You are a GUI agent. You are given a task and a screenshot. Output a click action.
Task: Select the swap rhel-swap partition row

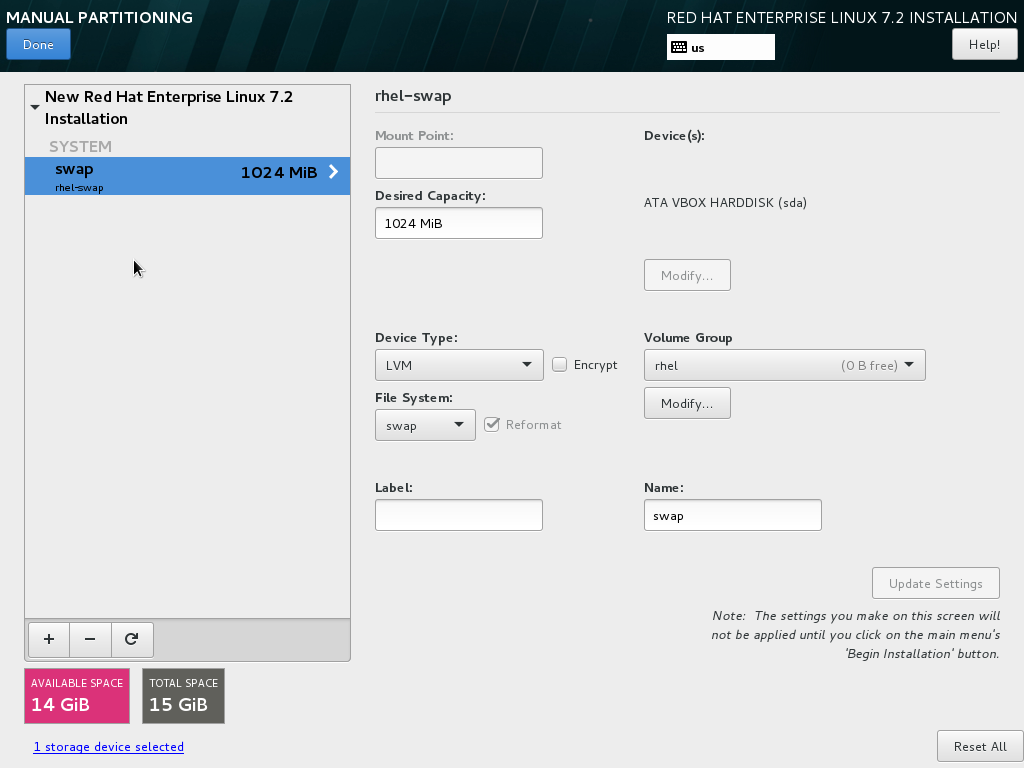(187, 176)
